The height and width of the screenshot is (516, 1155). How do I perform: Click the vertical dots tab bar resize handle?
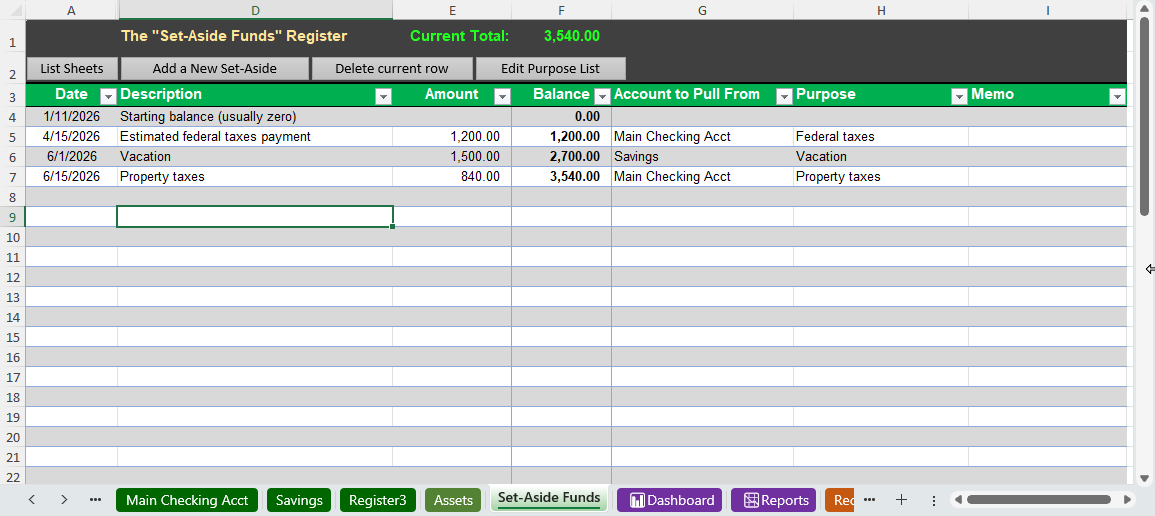pos(933,500)
